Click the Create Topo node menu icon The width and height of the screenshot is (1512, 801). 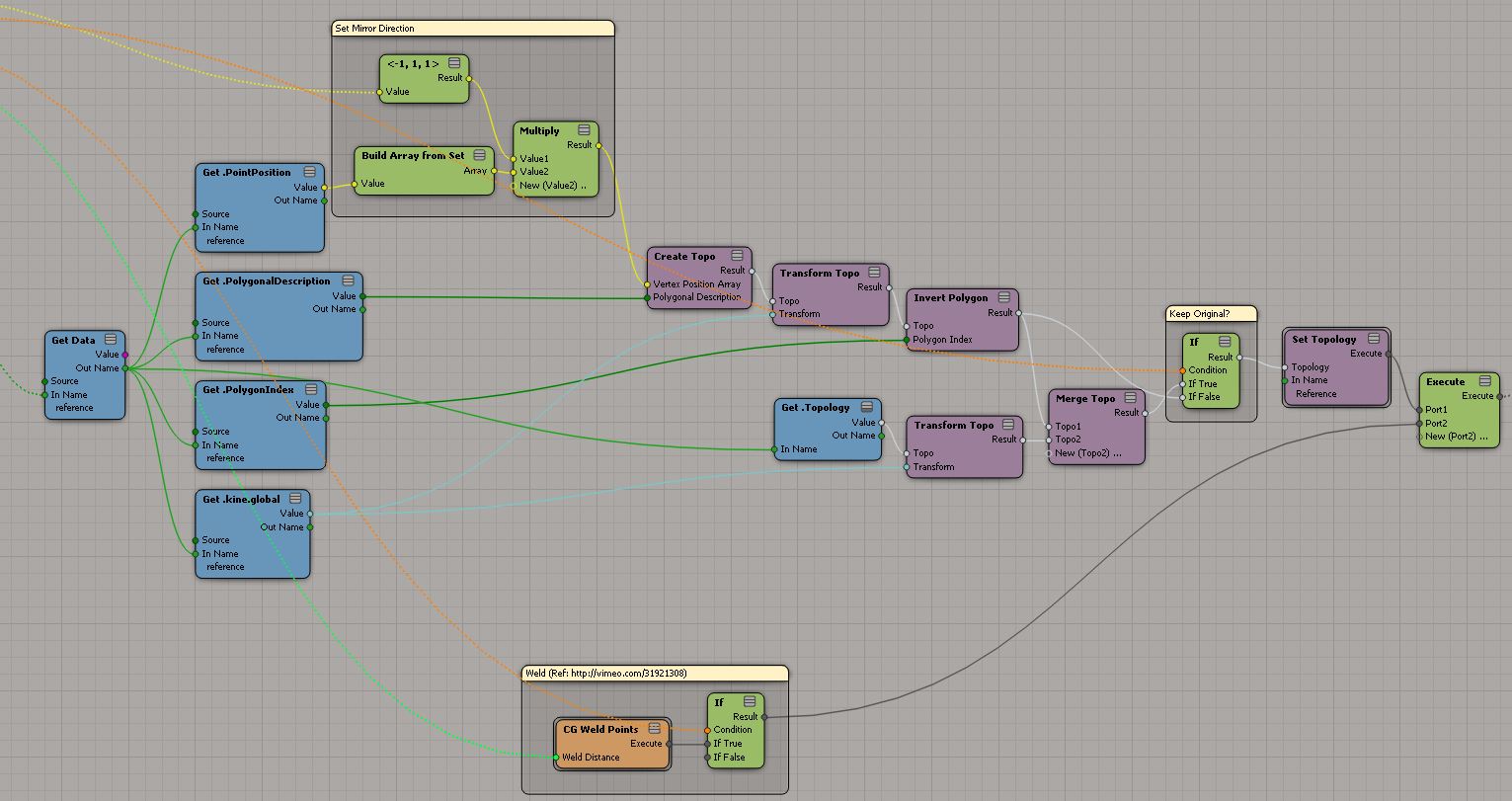pyautogui.click(x=735, y=256)
